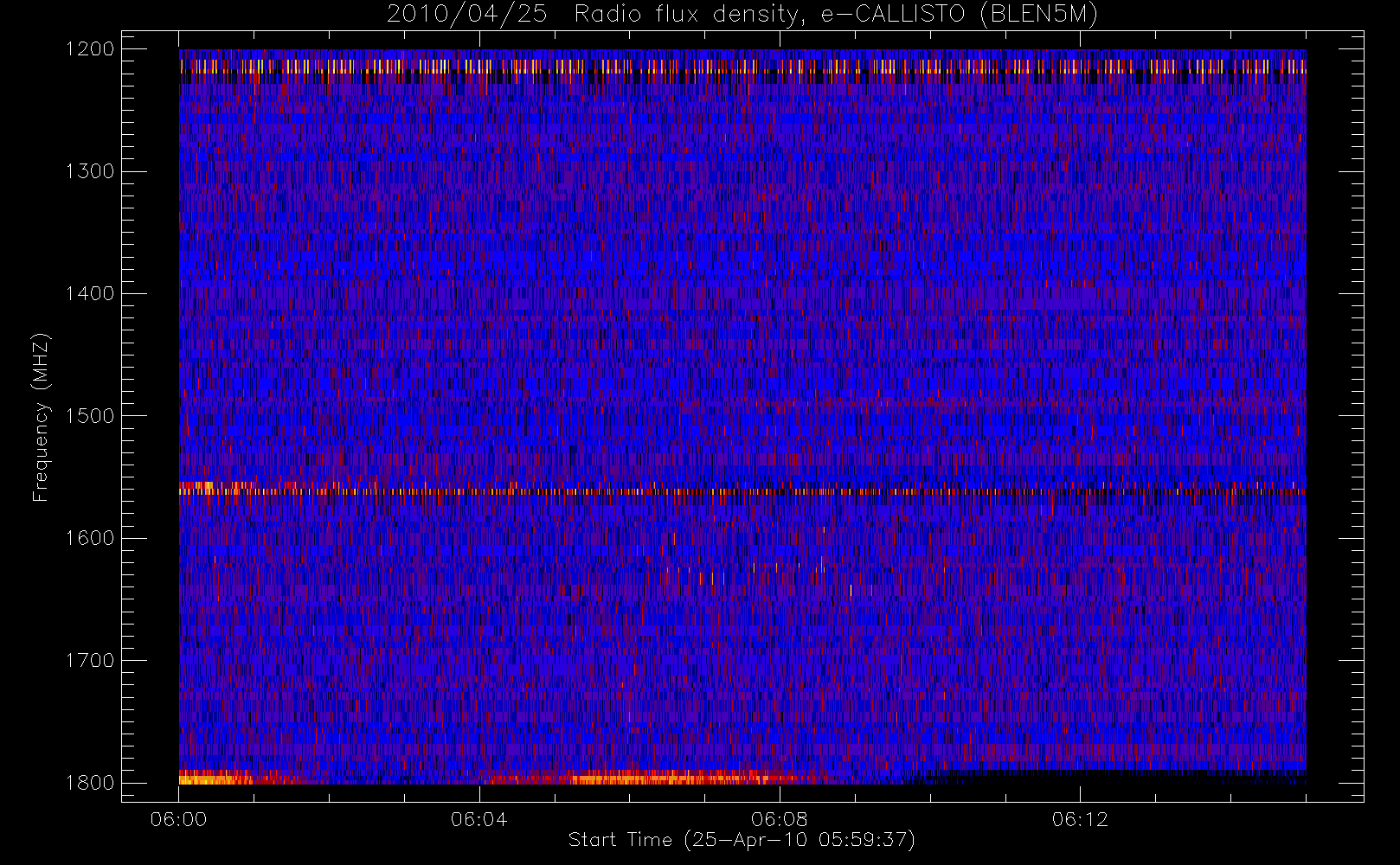Click the 06:08 time tick label
The height and width of the screenshot is (865, 1400).
[x=780, y=819]
